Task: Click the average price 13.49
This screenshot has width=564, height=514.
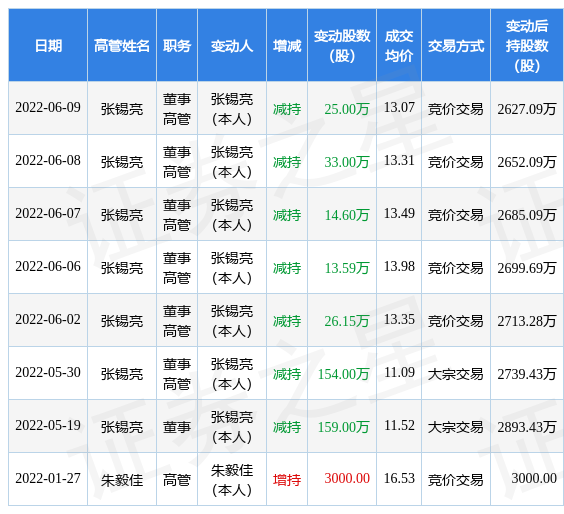Action: (399, 213)
